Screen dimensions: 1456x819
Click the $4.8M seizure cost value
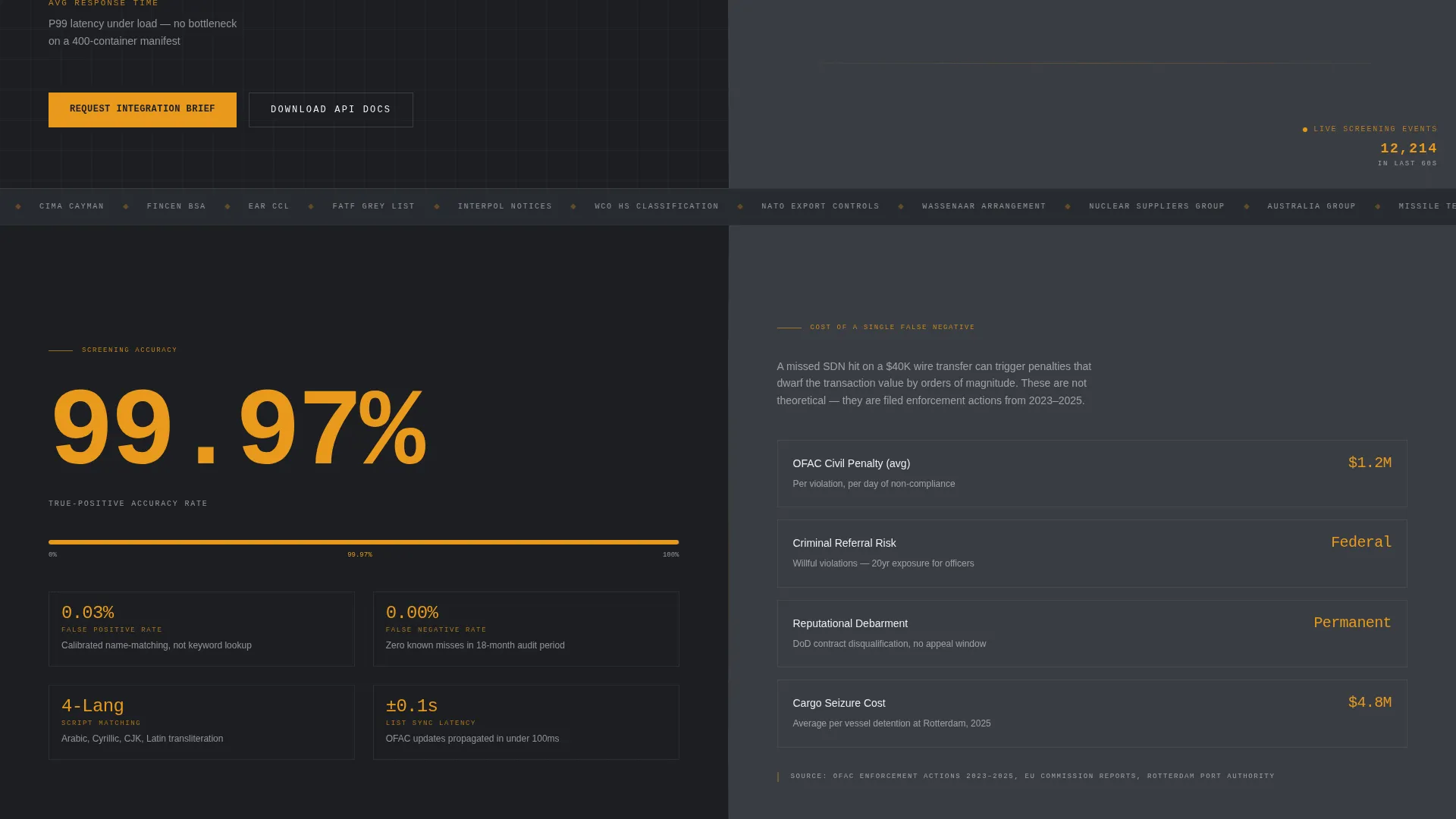tap(1370, 702)
